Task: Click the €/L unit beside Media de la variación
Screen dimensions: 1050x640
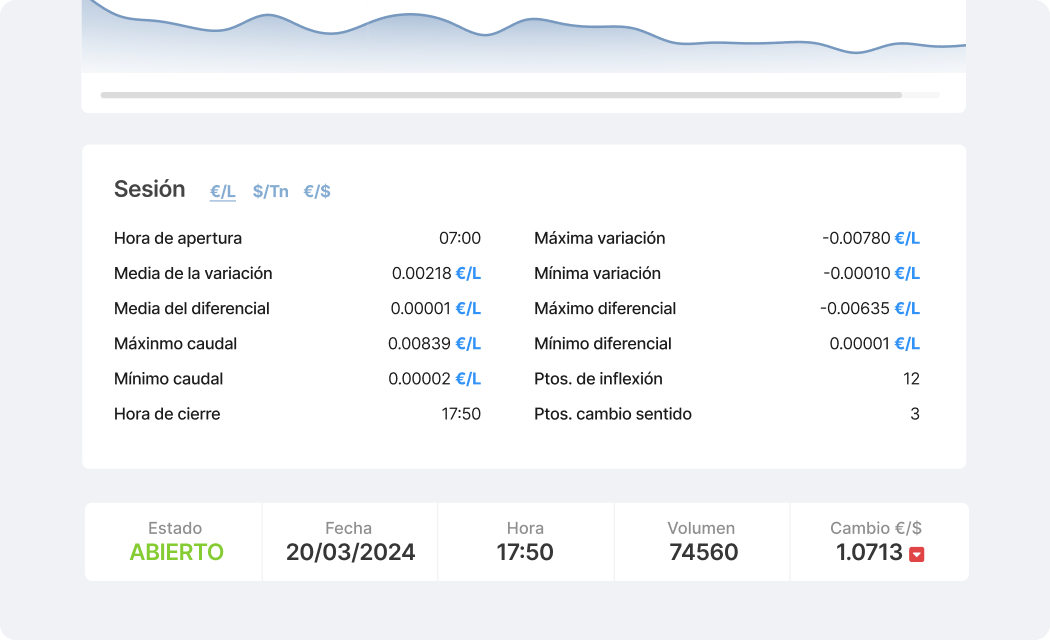Action: [x=468, y=273]
